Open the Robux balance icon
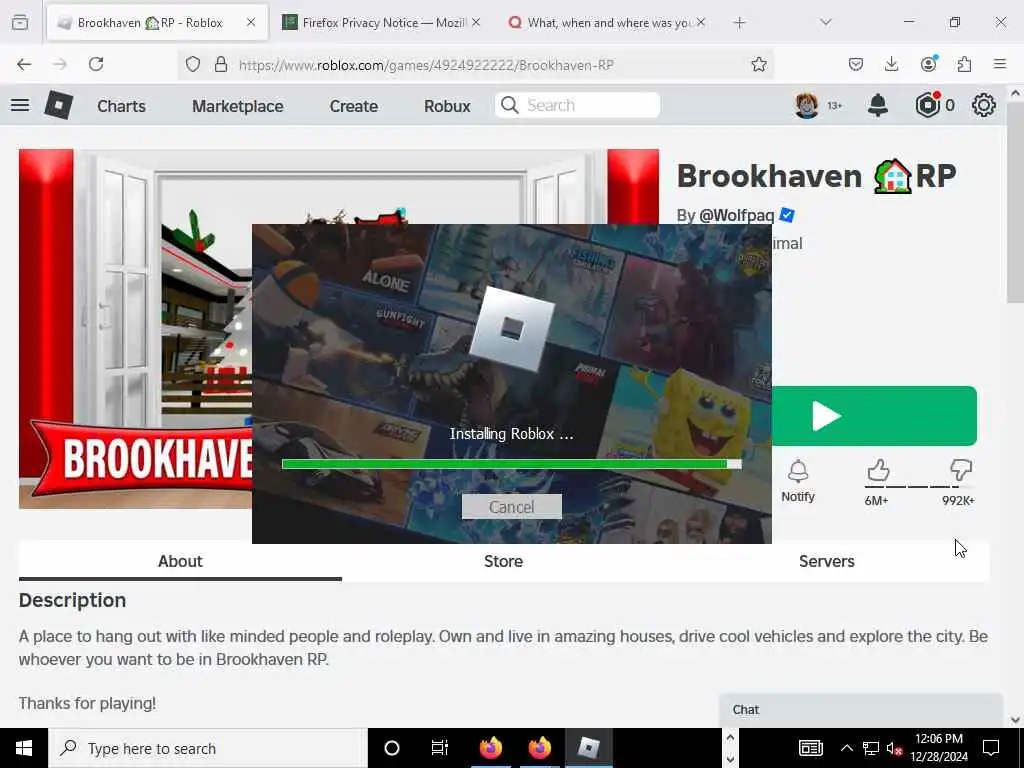 [927, 105]
